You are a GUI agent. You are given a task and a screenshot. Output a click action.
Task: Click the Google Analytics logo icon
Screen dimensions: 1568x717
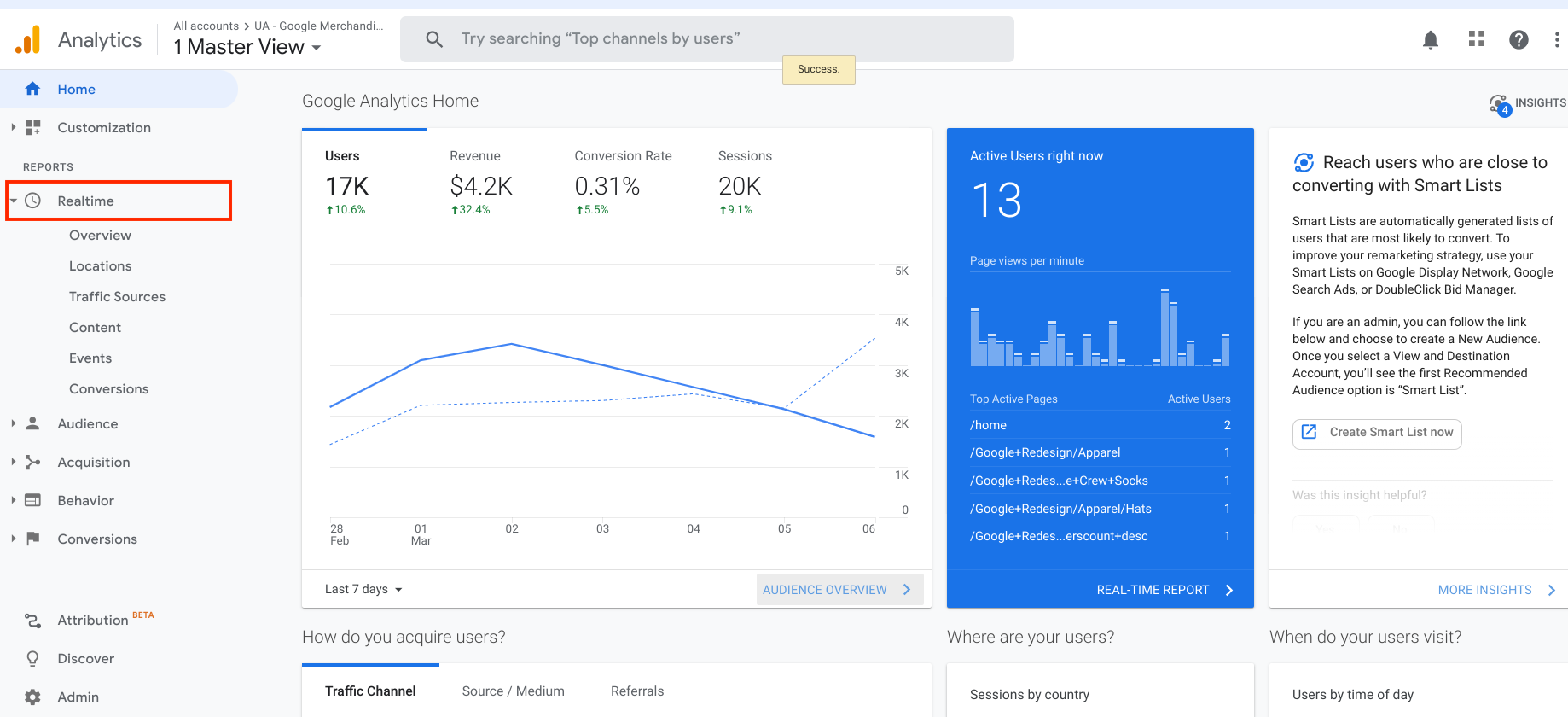(x=28, y=39)
